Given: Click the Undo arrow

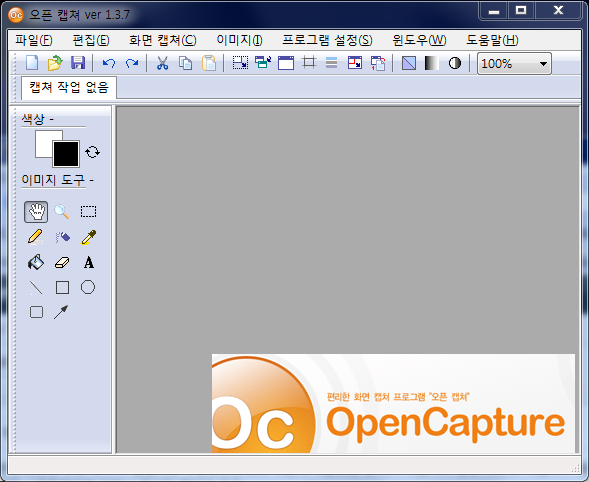Looking at the screenshot, I should (109, 63).
